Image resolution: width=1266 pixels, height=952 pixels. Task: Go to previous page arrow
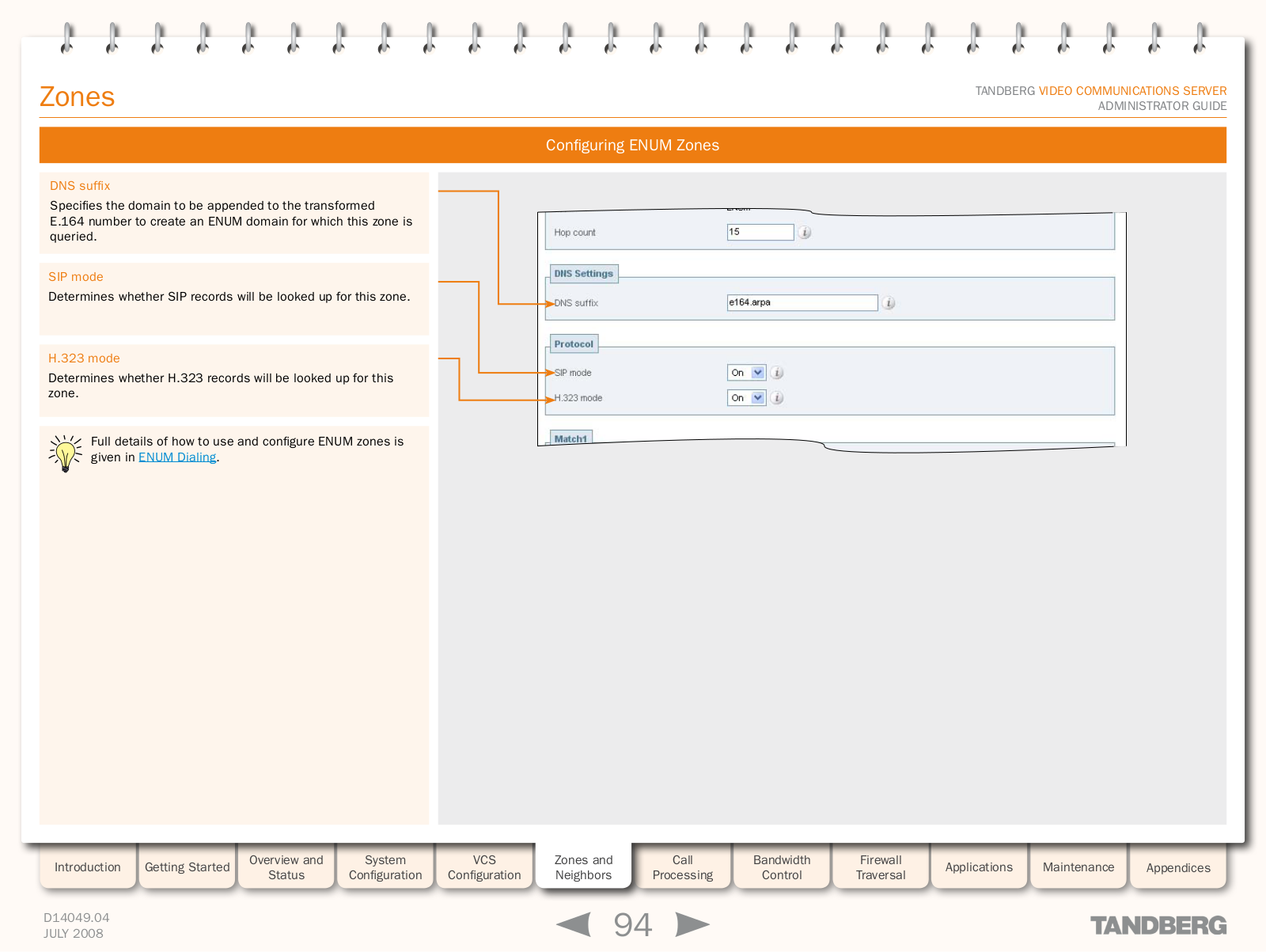[574, 924]
